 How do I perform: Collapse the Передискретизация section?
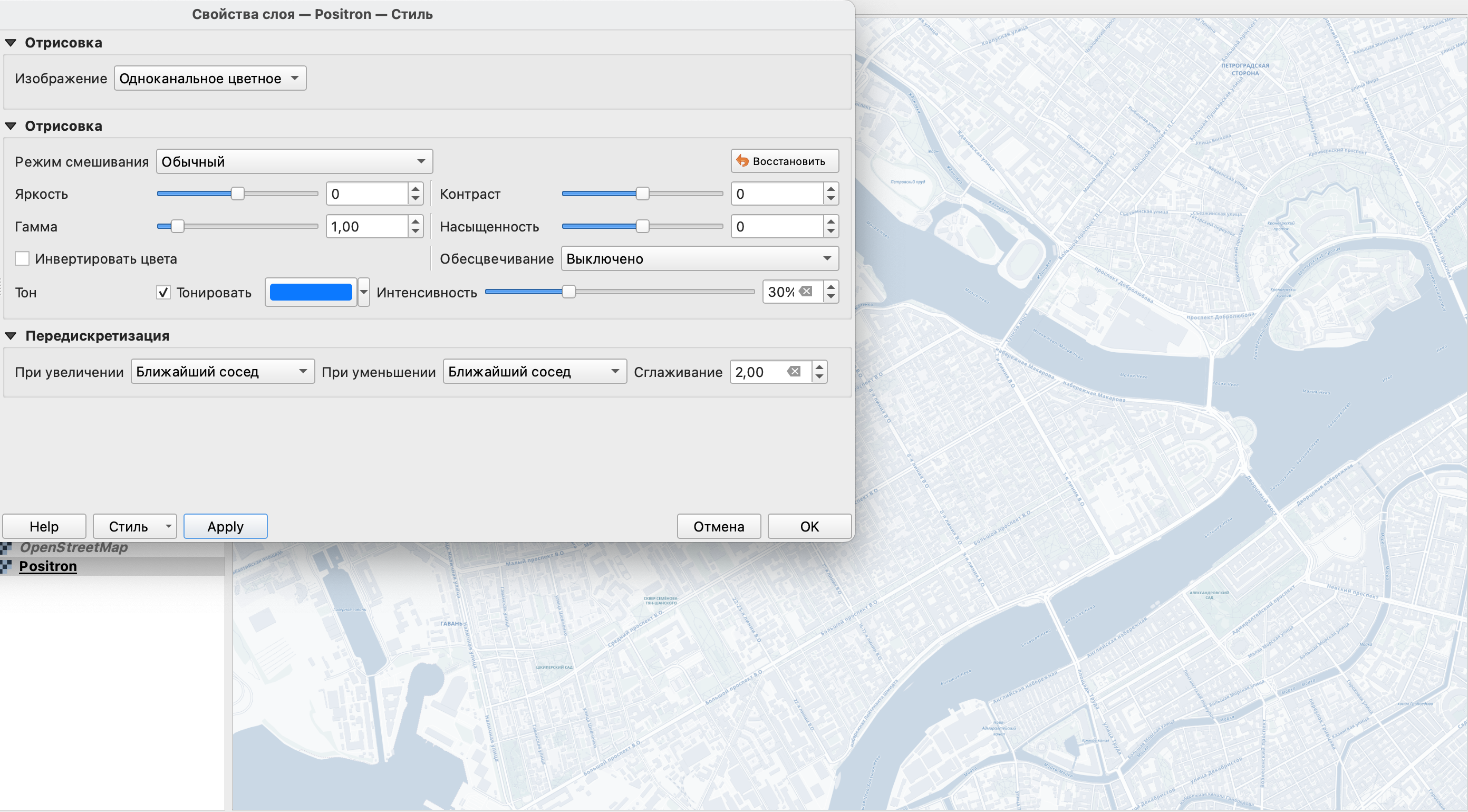[x=11, y=336]
